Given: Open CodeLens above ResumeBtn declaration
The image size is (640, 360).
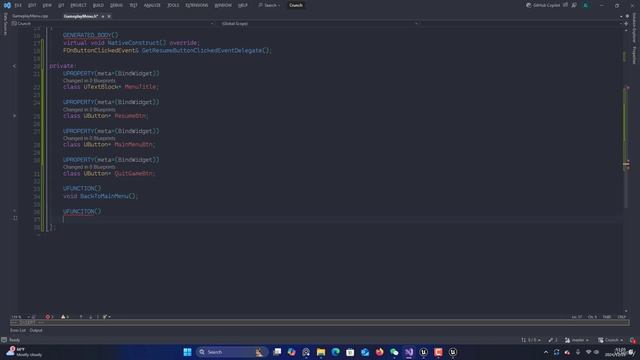Looking at the screenshot, I should tap(89, 110).
